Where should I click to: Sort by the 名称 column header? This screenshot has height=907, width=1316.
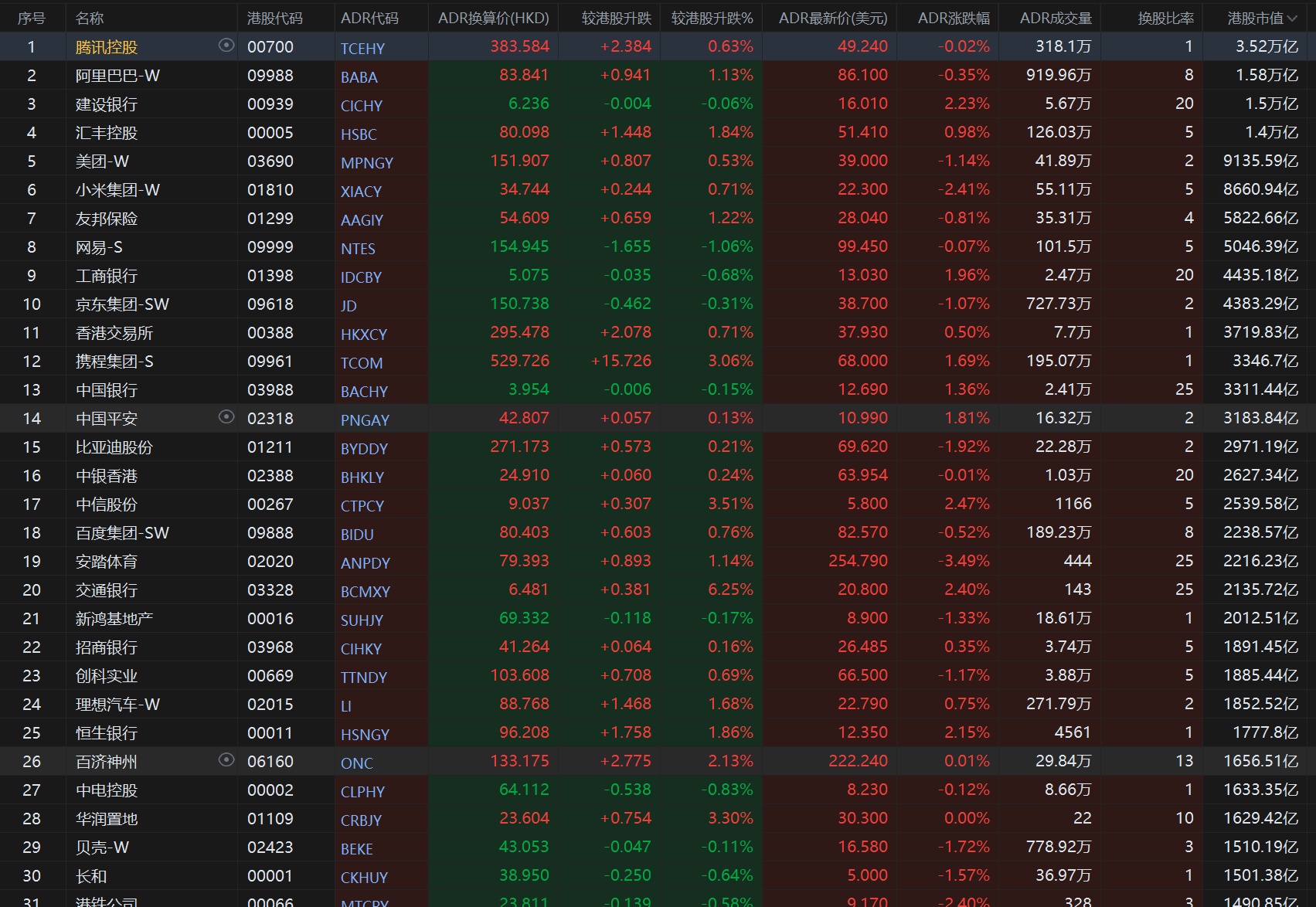(x=90, y=18)
